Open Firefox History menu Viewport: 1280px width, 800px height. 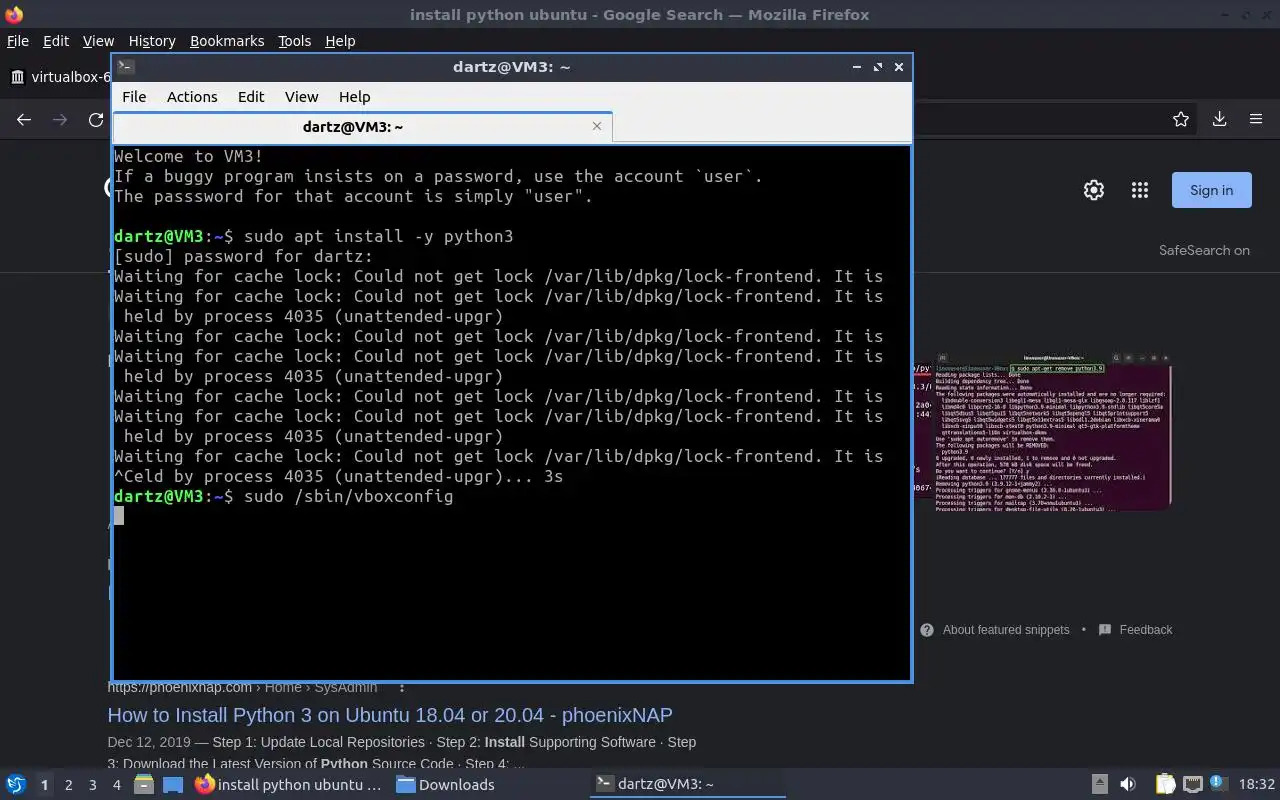coord(152,41)
